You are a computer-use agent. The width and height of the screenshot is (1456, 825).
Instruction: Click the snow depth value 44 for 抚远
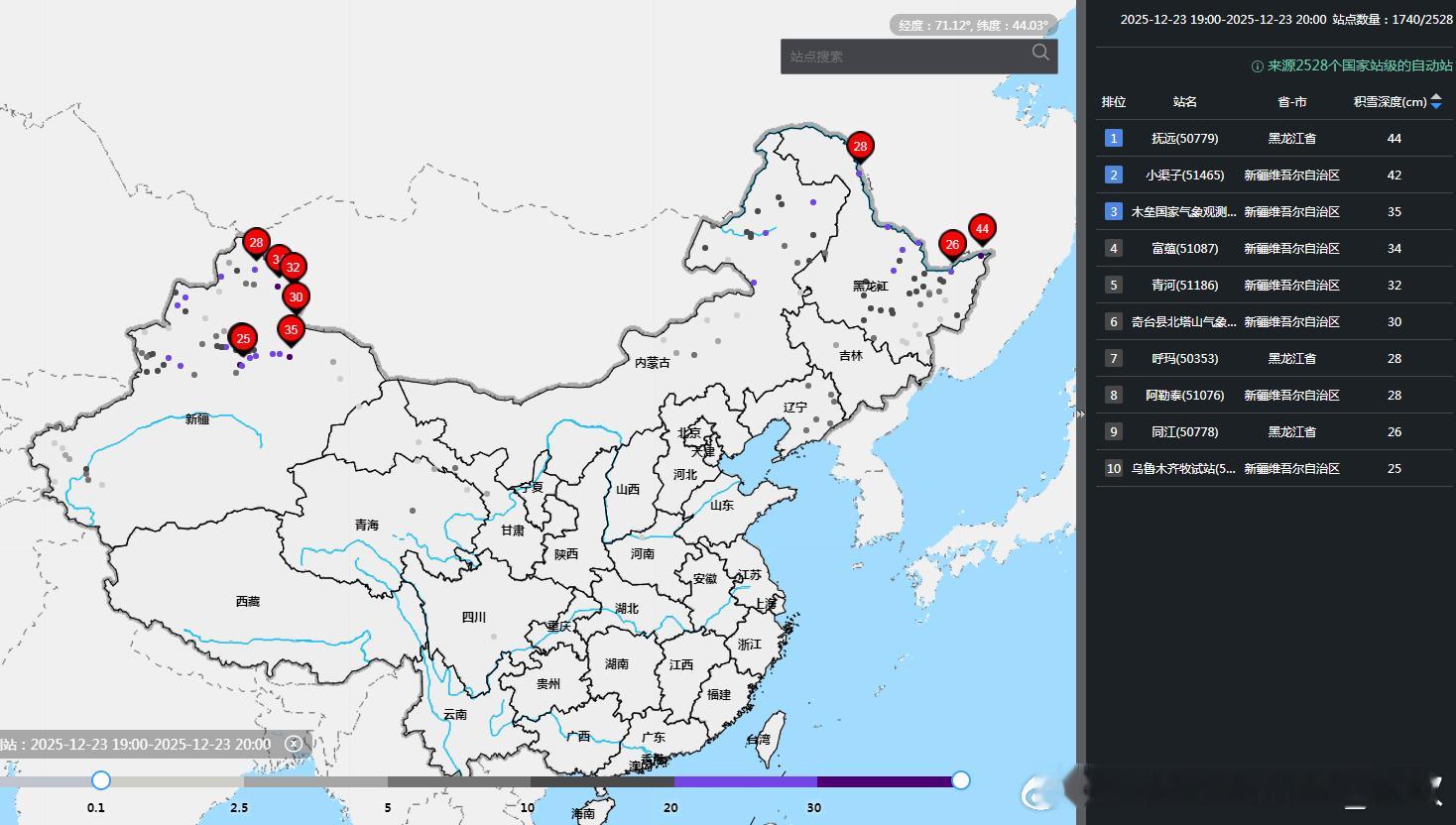(1395, 139)
